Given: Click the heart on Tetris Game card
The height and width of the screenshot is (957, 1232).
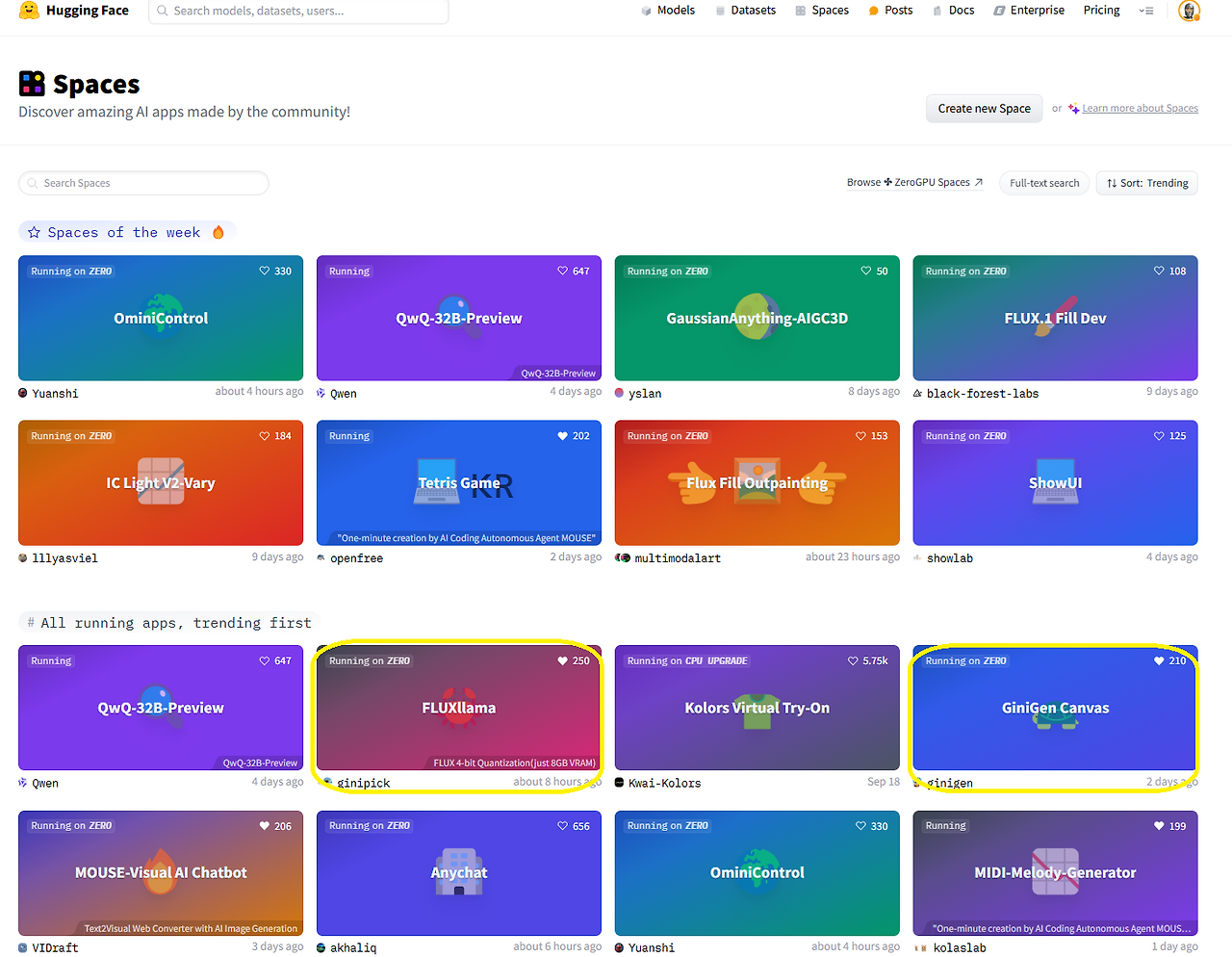Looking at the screenshot, I should point(562,436).
